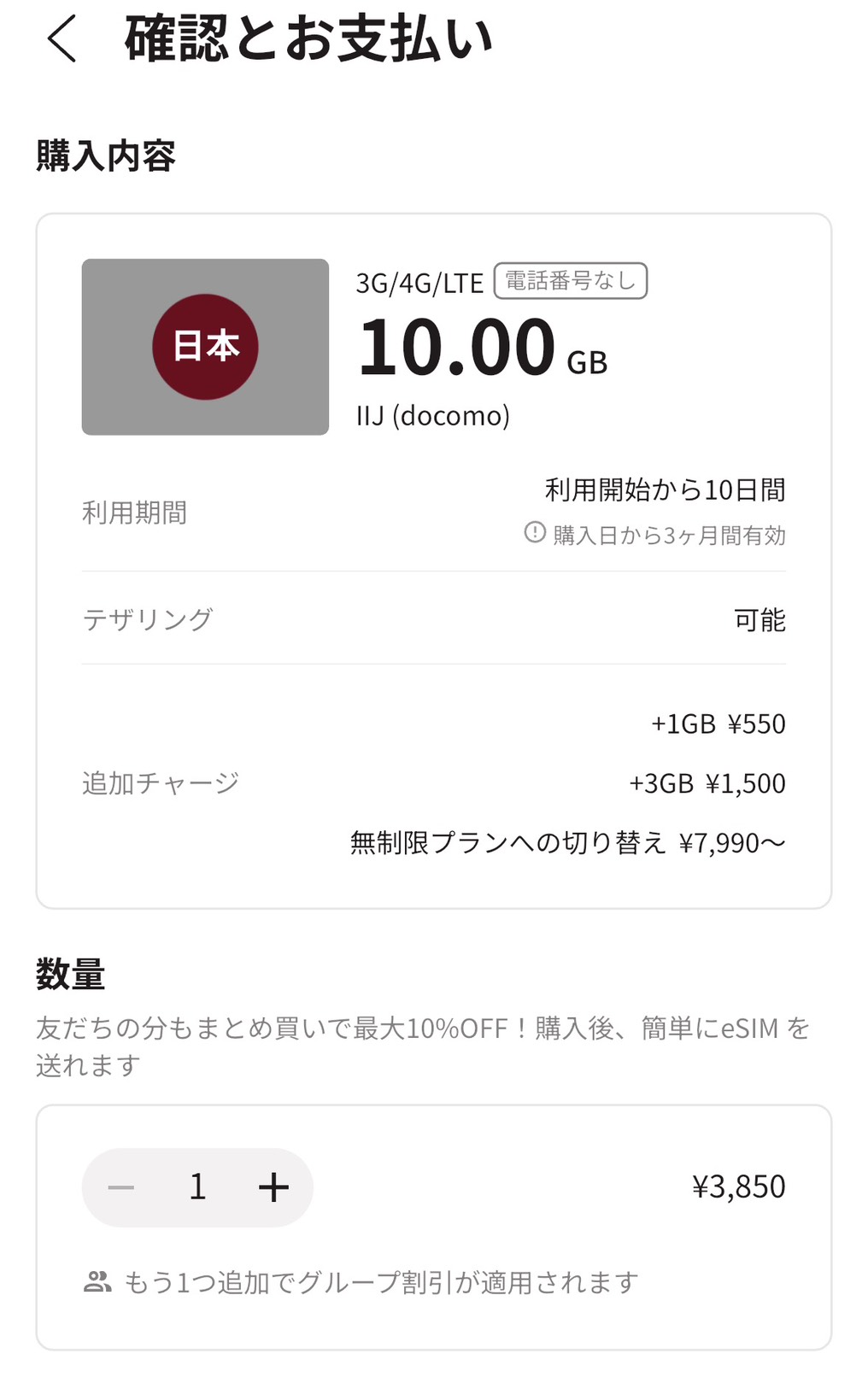Click the Japan flag plan thumbnail
868x1377 pixels.
pos(205,347)
